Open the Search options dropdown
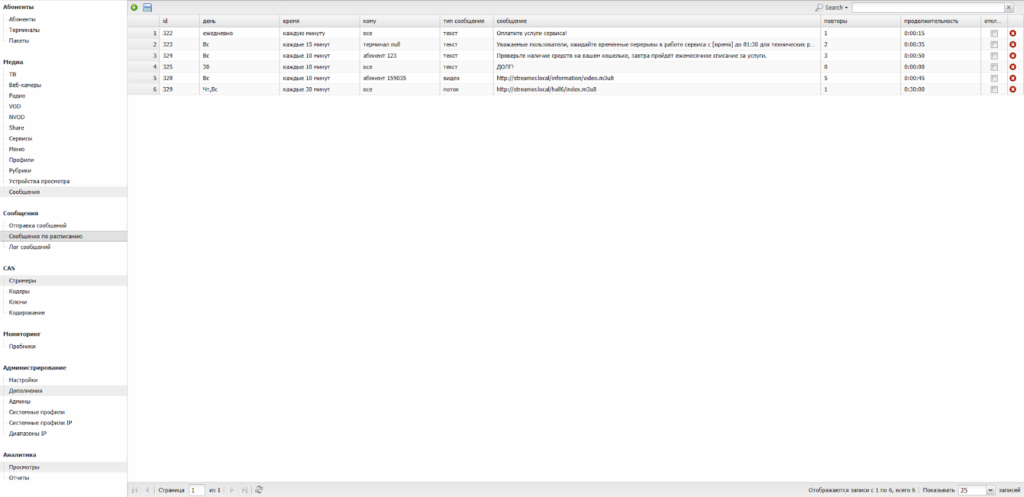Viewport: 1024px width, 497px height. [x=832, y=7]
